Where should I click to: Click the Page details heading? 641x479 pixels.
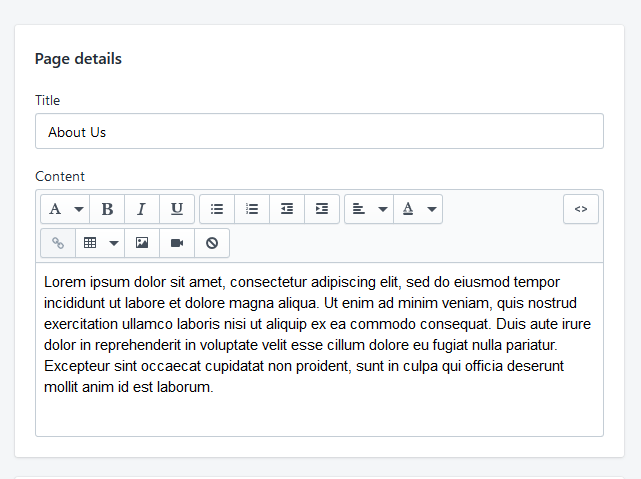click(x=78, y=59)
